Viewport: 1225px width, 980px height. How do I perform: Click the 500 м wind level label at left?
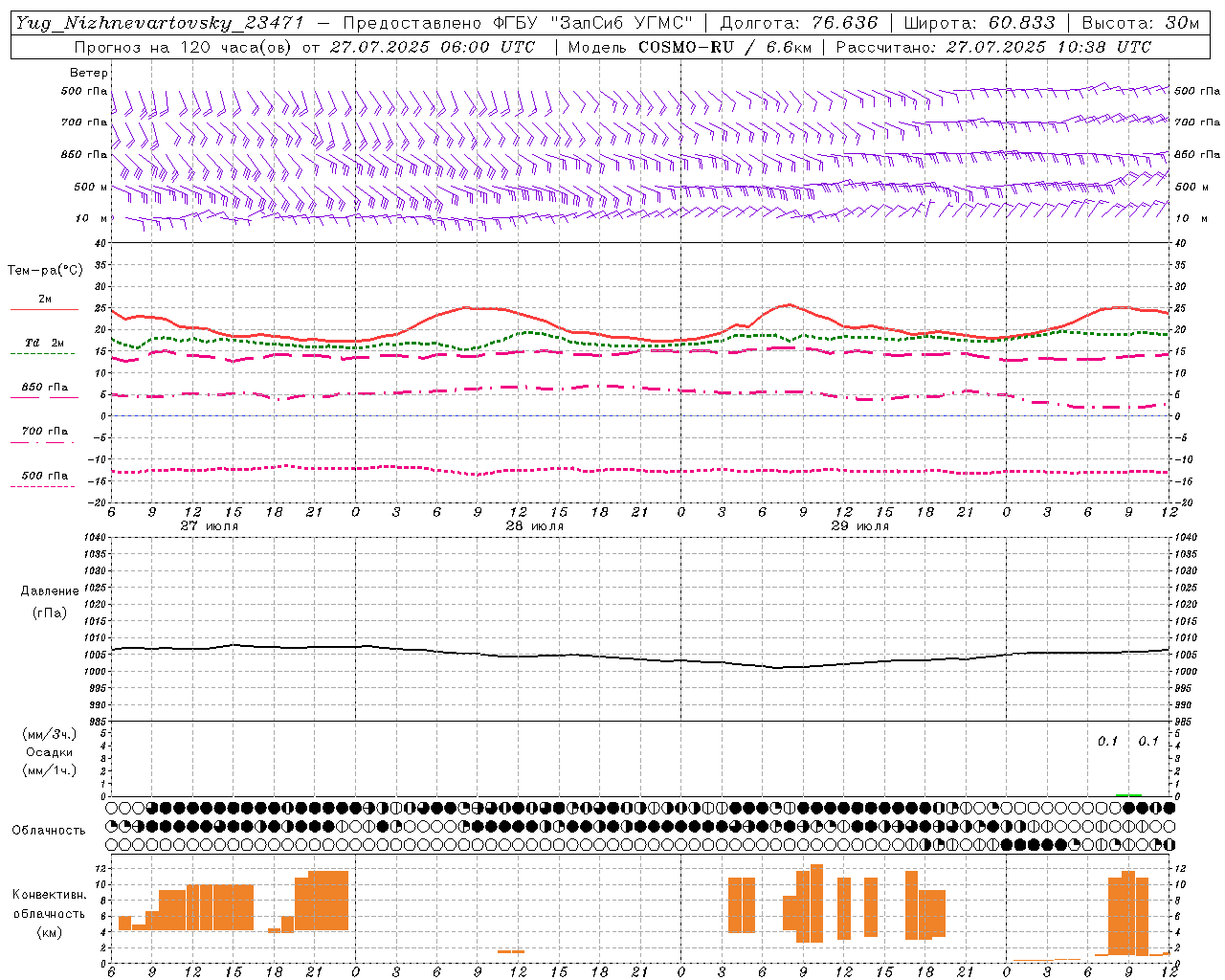[x=91, y=187]
